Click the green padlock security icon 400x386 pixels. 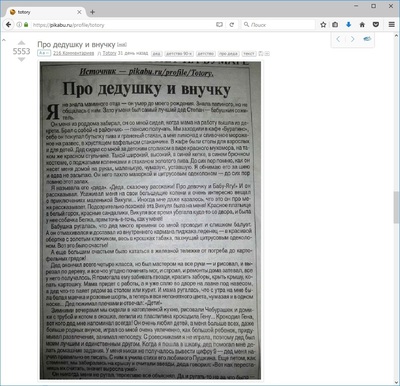pyautogui.click(x=26, y=25)
